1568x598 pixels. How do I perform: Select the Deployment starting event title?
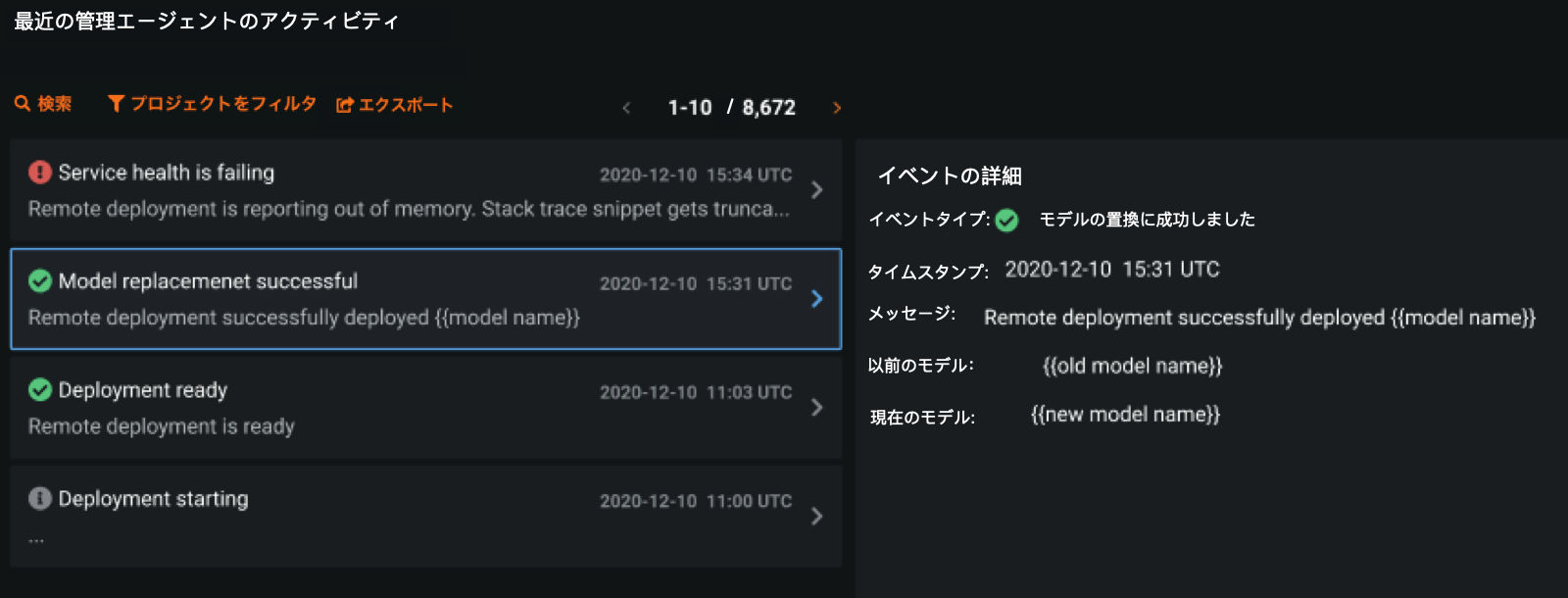[154, 499]
